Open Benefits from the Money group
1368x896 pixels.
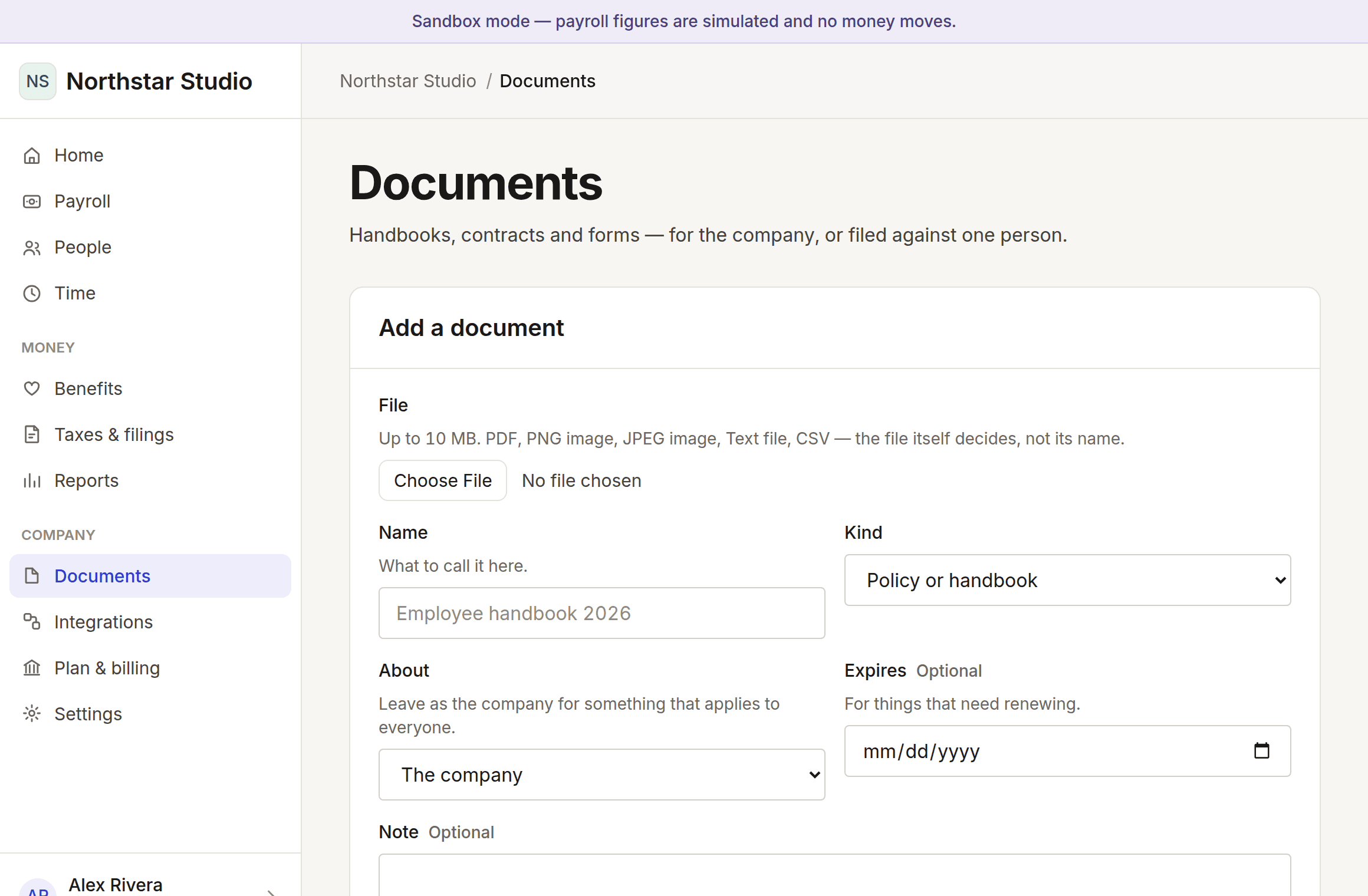[150, 389]
